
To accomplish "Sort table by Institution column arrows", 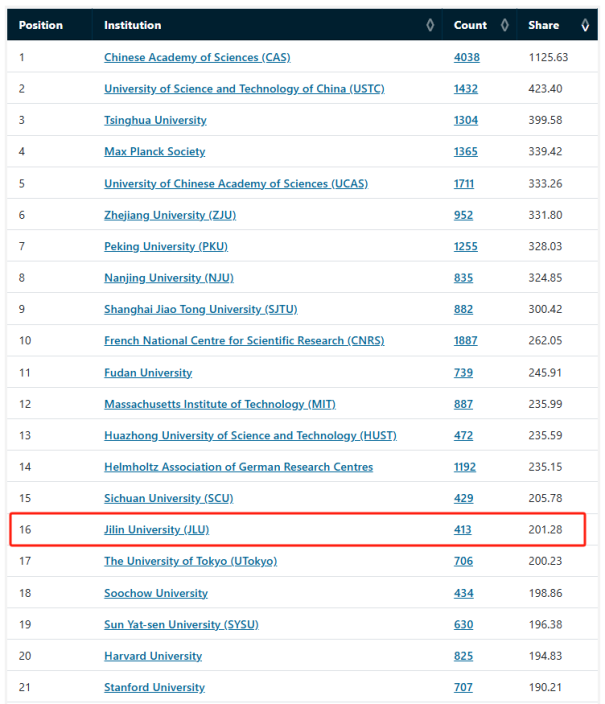I will pos(430,25).
